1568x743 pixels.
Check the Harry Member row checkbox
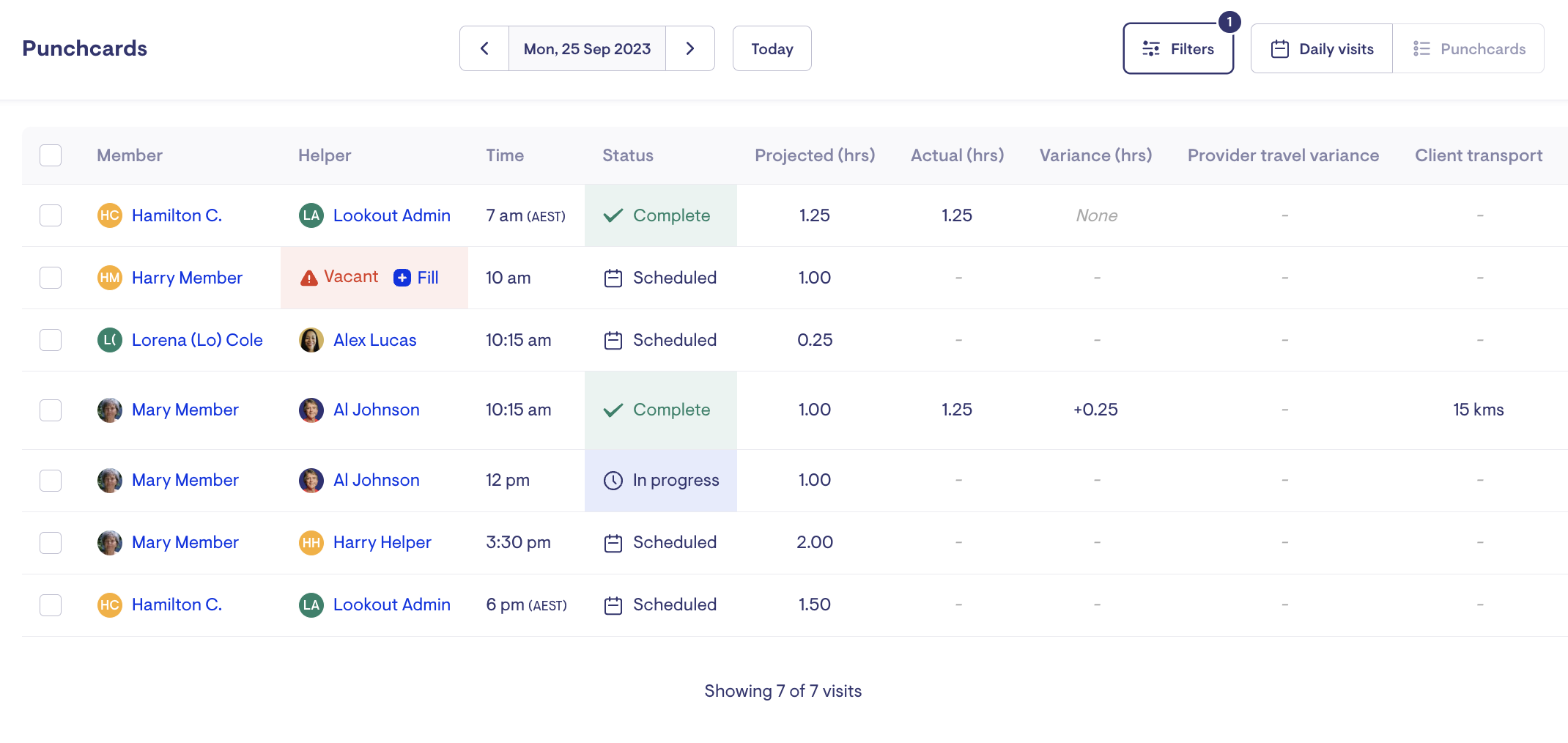51,278
